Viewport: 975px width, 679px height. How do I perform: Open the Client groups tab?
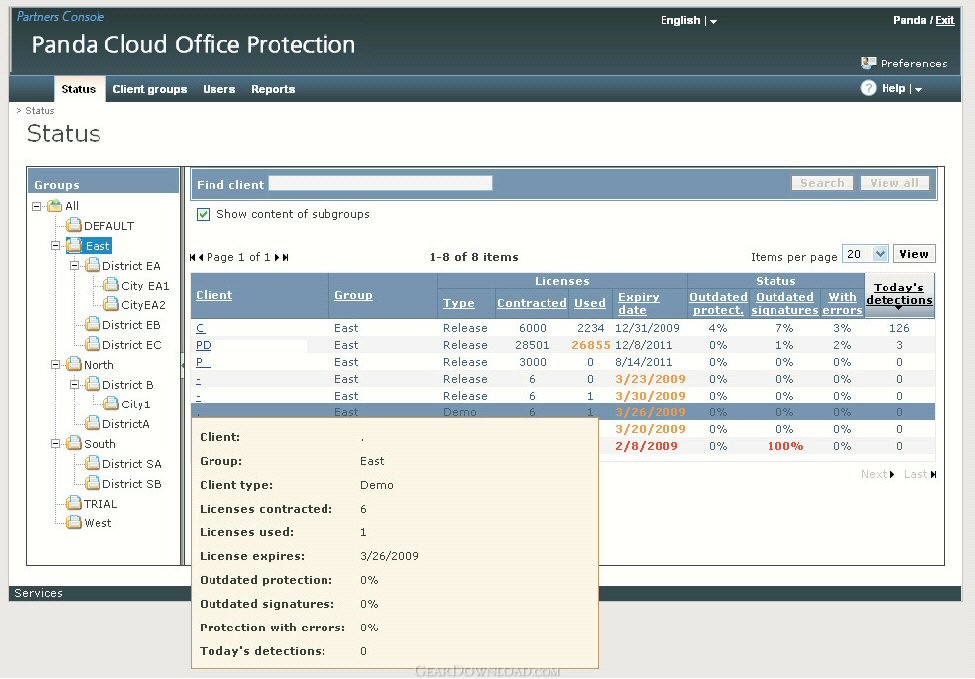tap(150, 89)
